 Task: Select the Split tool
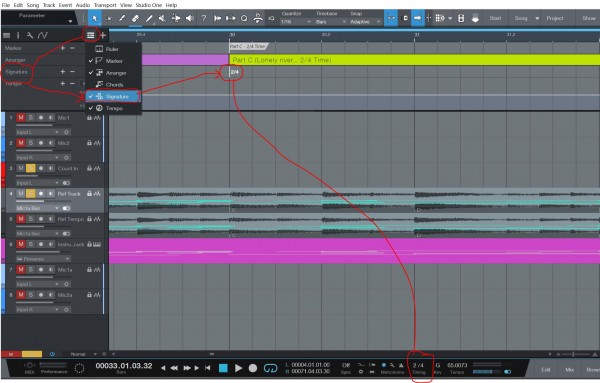(x=122, y=18)
